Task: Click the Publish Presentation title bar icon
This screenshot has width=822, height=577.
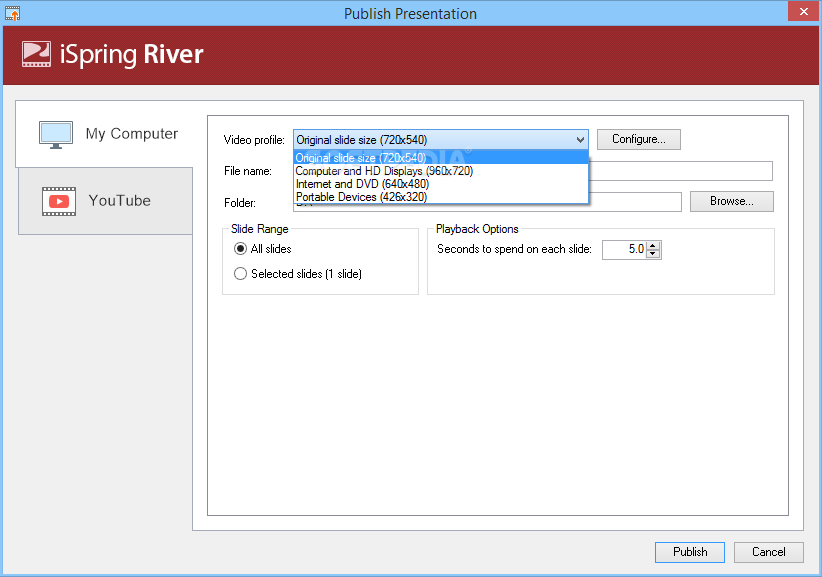Action: point(12,13)
